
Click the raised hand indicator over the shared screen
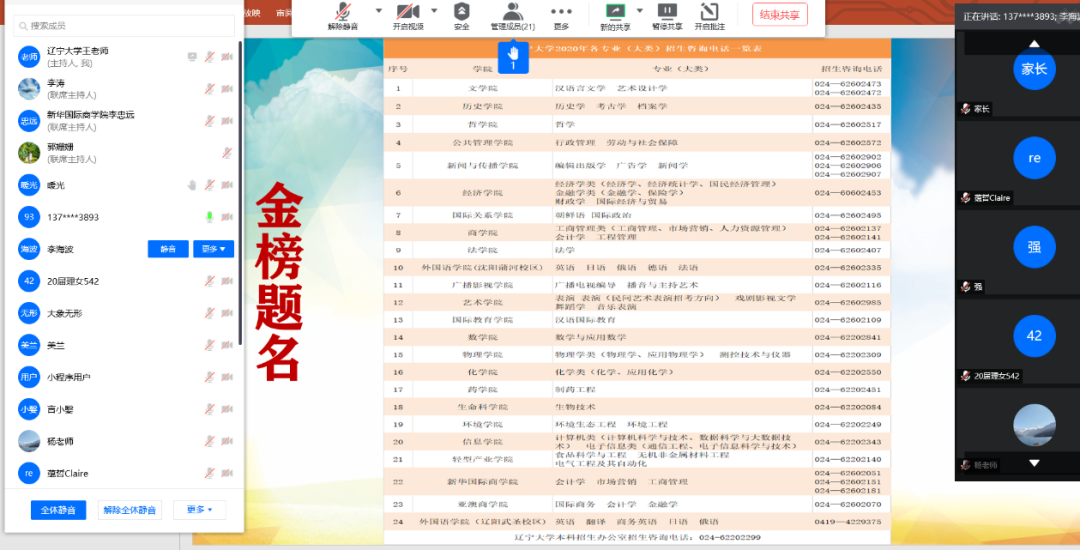(513, 55)
